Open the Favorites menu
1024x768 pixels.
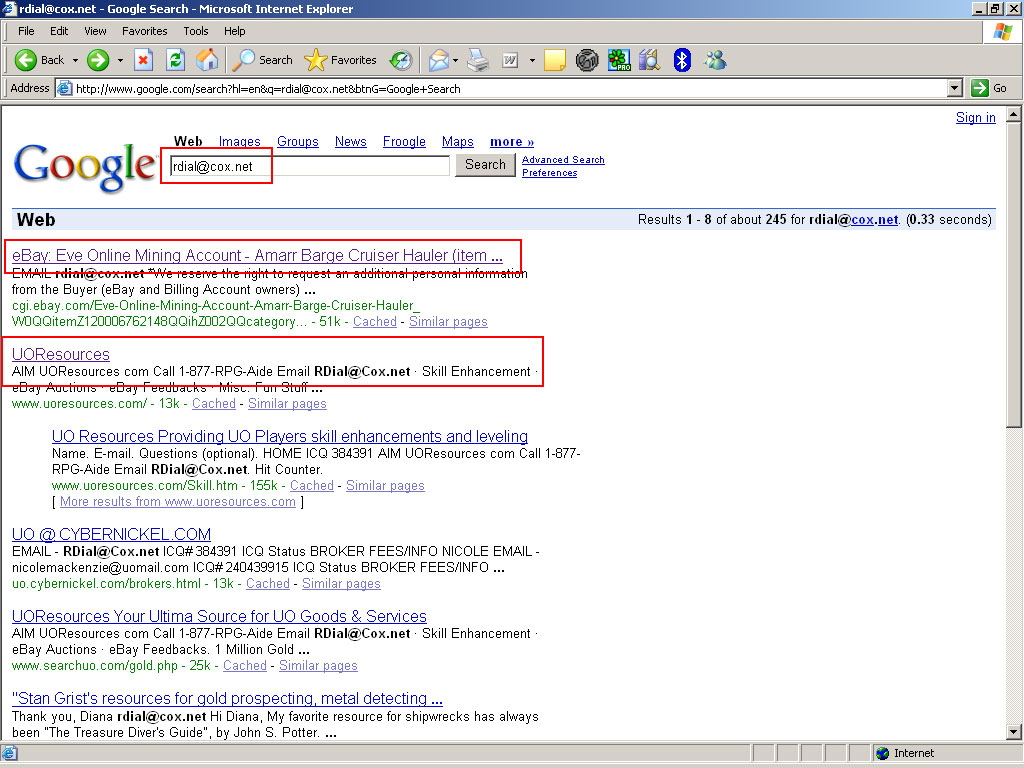(144, 31)
